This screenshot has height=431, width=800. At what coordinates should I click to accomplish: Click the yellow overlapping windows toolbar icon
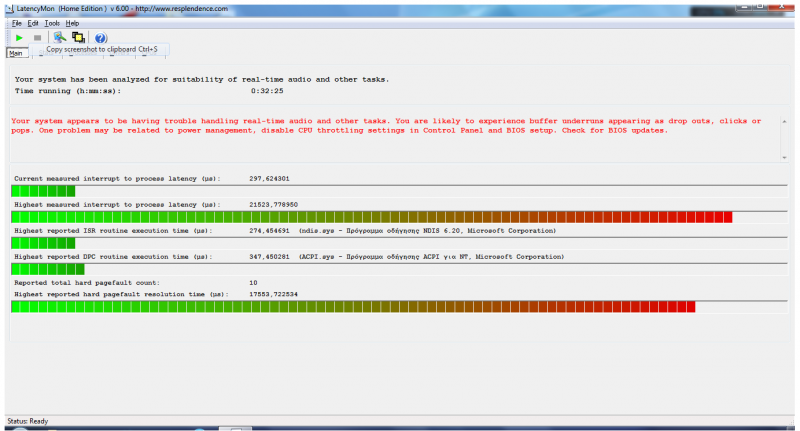[x=77, y=37]
